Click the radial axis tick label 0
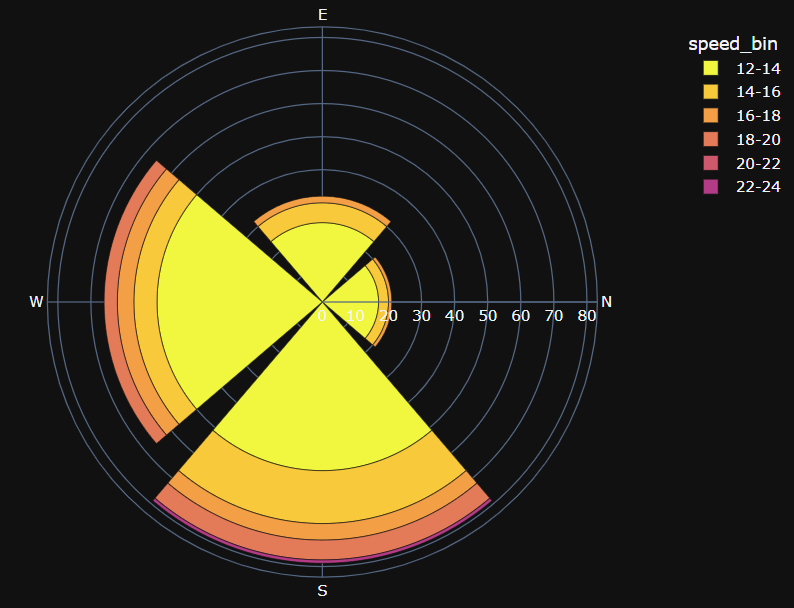The width and height of the screenshot is (794, 608). pos(322,316)
